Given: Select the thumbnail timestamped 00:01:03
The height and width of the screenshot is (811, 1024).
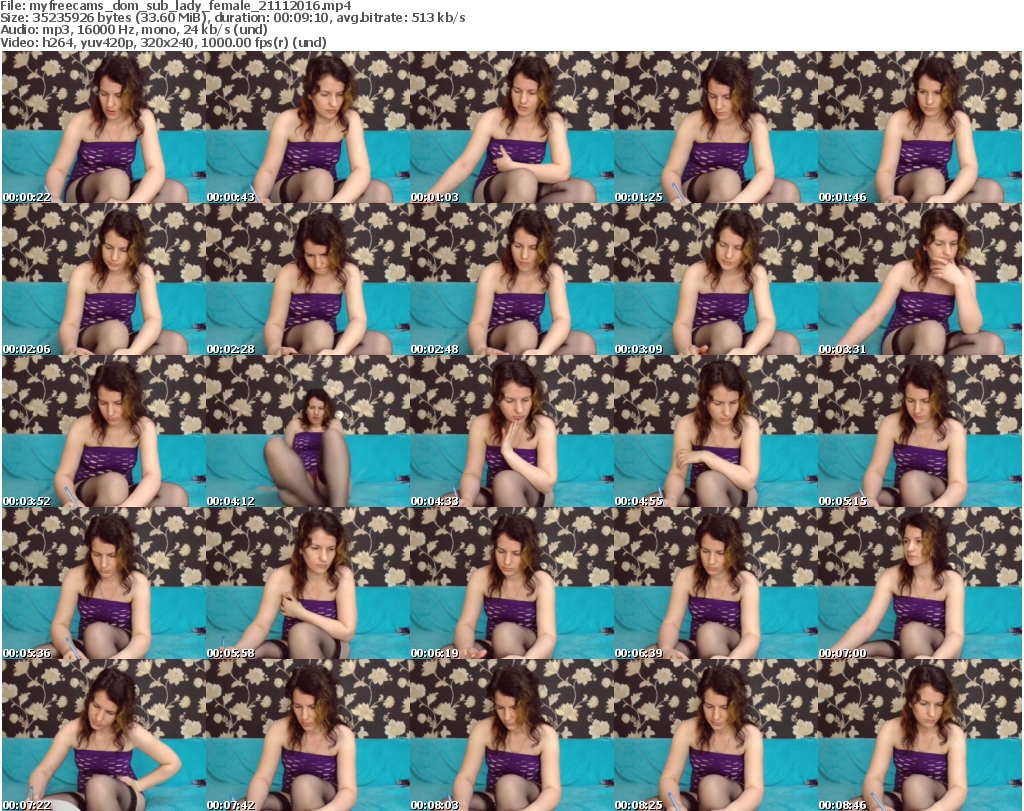Looking at the screenshot, I should pyautogui.click(x=511, y=127).
